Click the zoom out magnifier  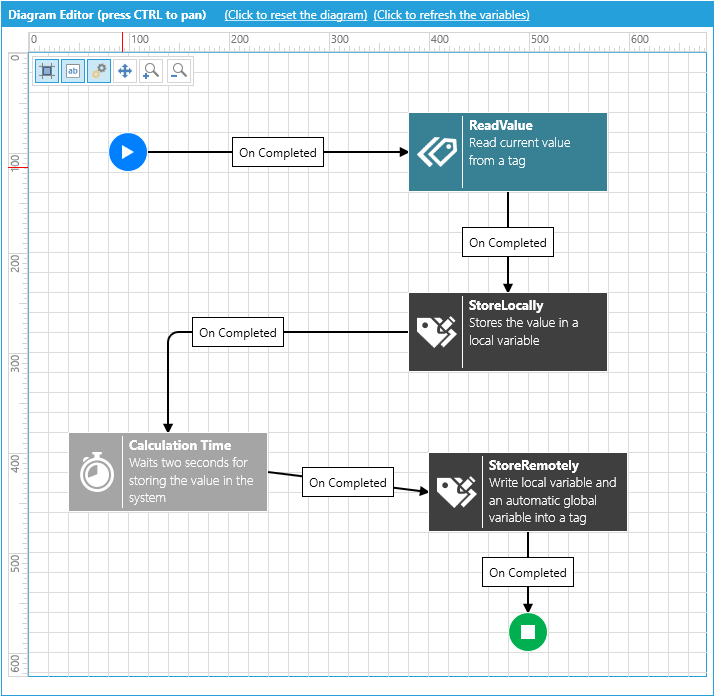click(x=179, y=71)
